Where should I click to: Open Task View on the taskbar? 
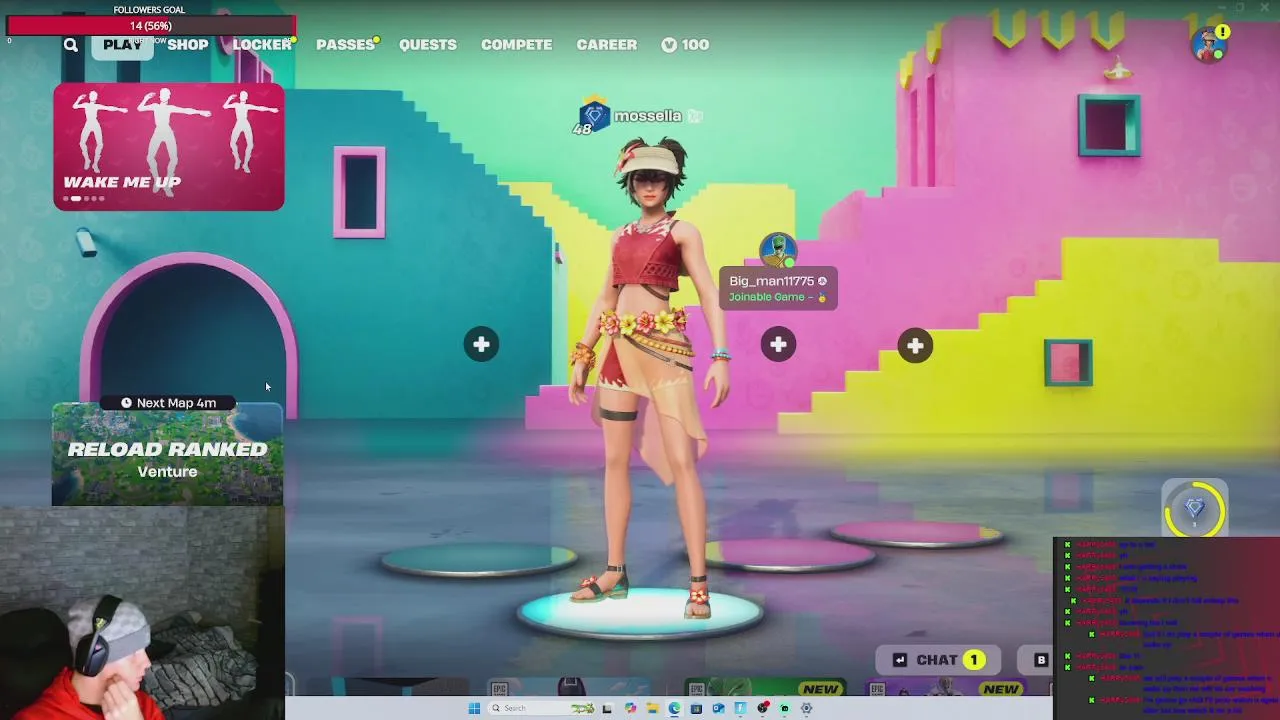(x=607, y=708)
